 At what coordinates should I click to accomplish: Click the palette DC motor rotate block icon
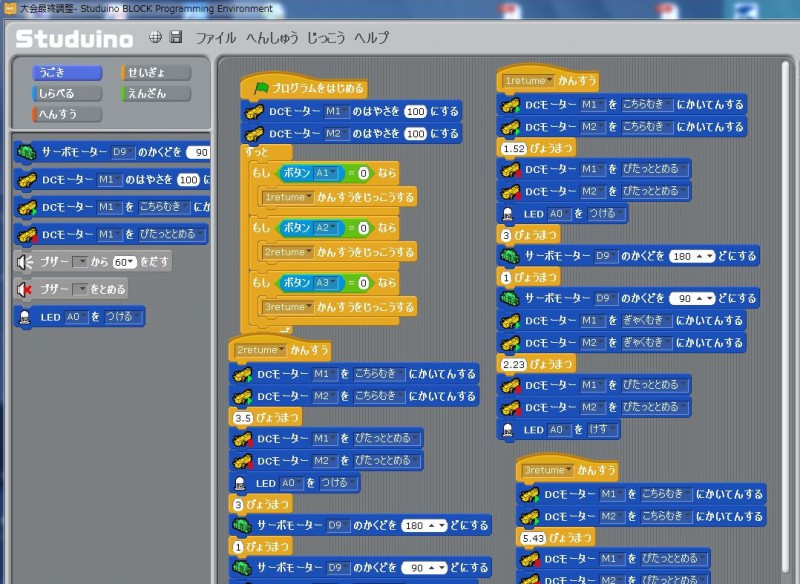point(27,208)
